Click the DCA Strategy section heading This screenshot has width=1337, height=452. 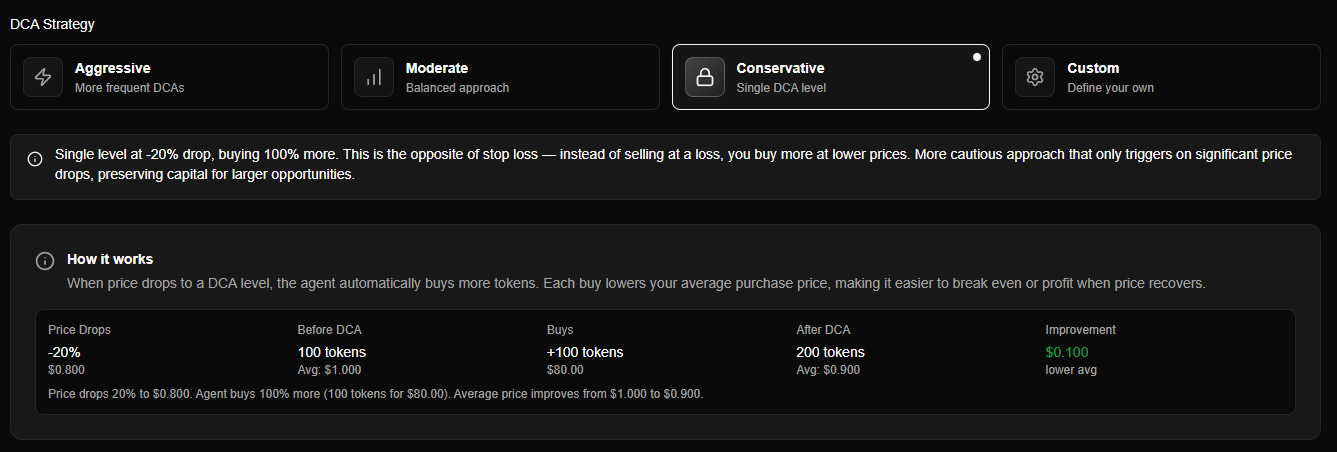(x=52, y=23)
